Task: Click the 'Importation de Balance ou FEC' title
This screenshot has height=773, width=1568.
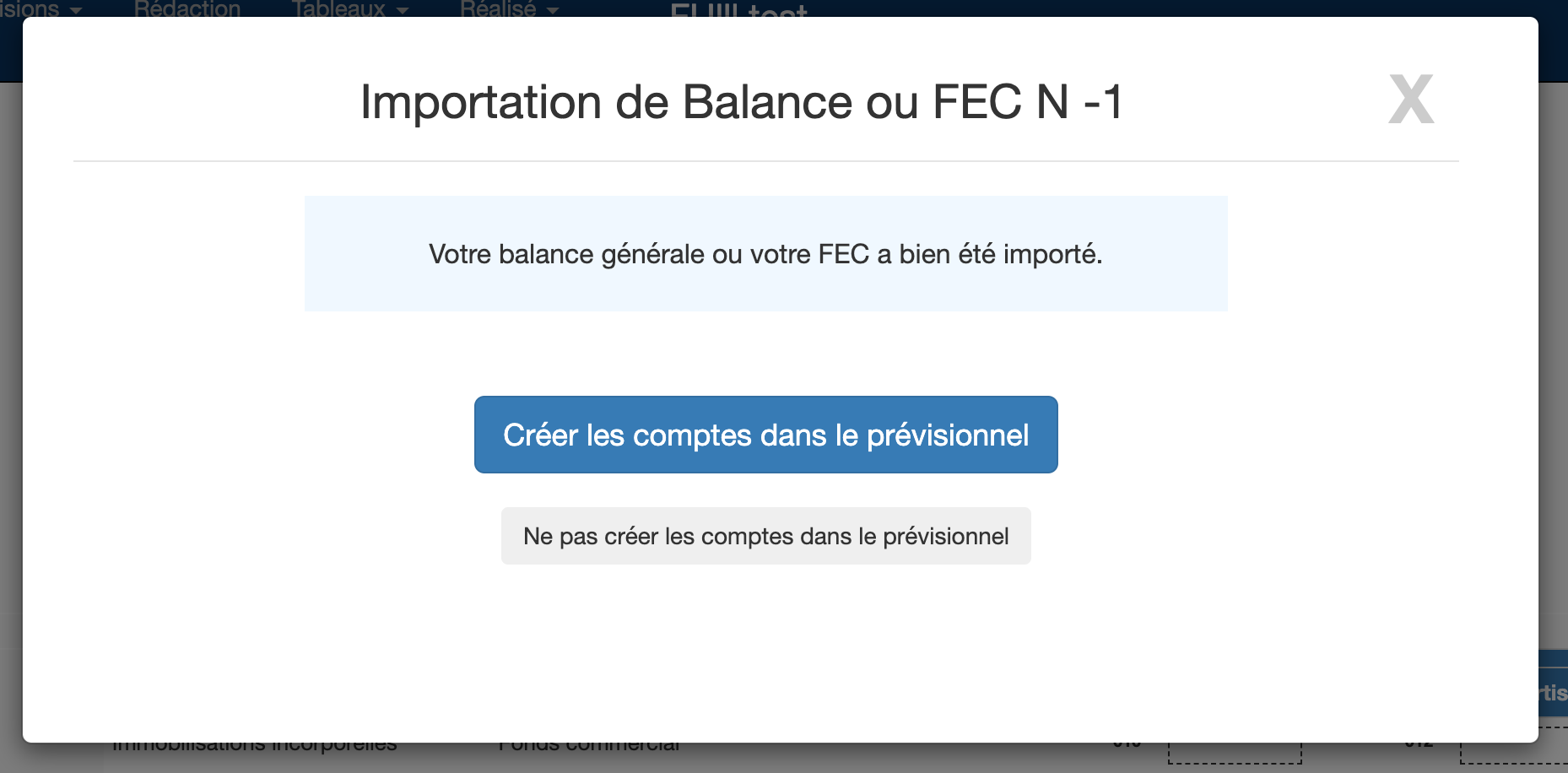Action: [x=741, y=102]
